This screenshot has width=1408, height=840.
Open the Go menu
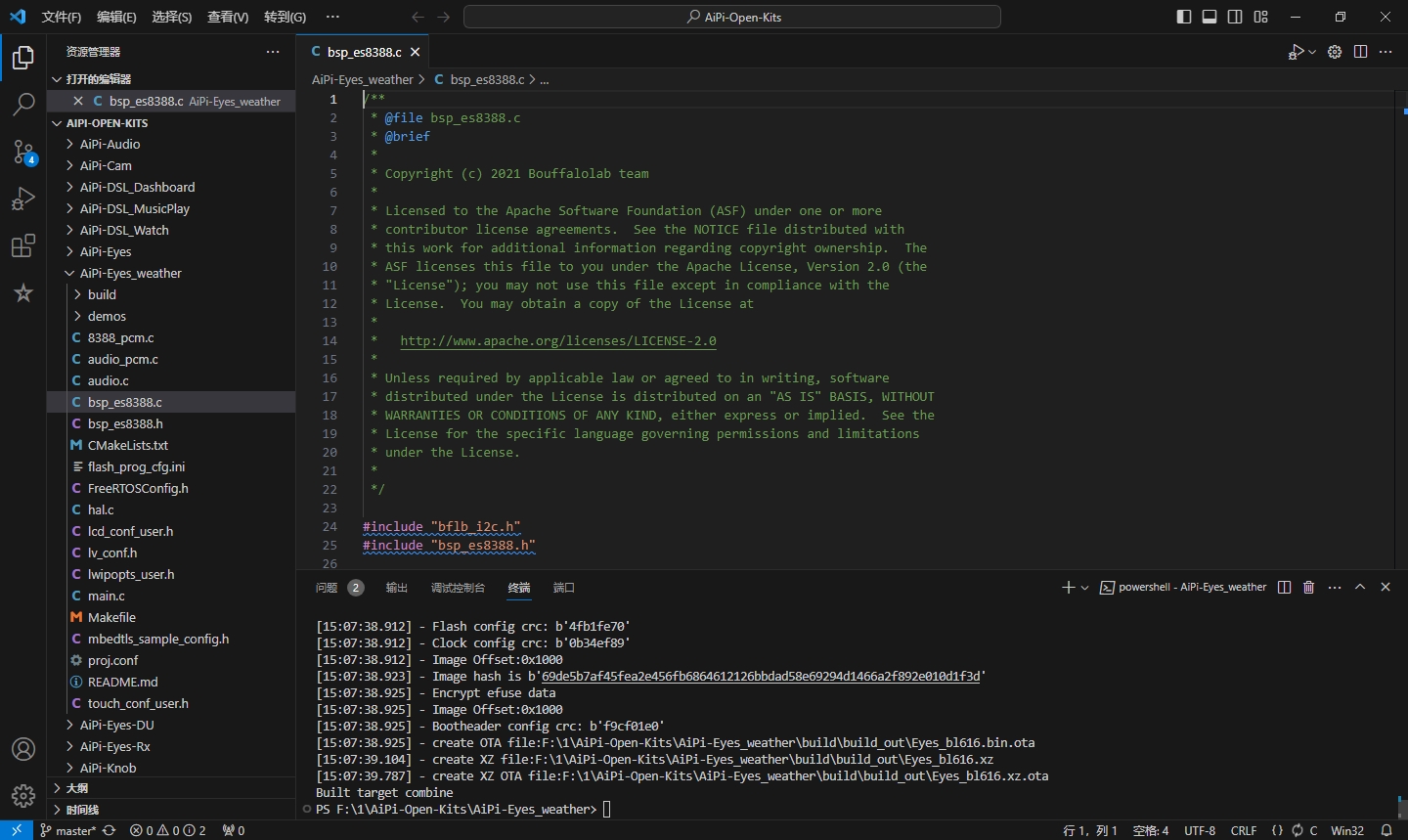[x=285, y=17]
